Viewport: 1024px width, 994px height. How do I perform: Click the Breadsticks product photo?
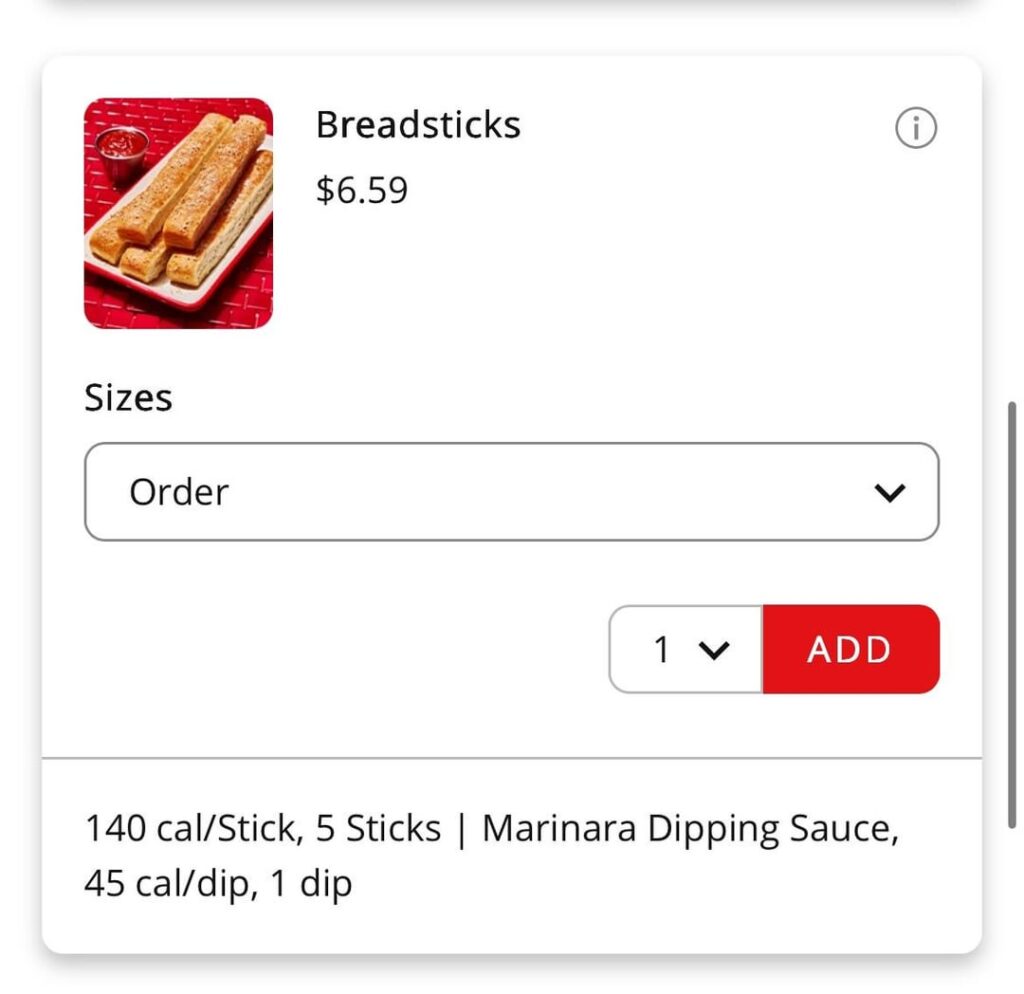point(177,212)
